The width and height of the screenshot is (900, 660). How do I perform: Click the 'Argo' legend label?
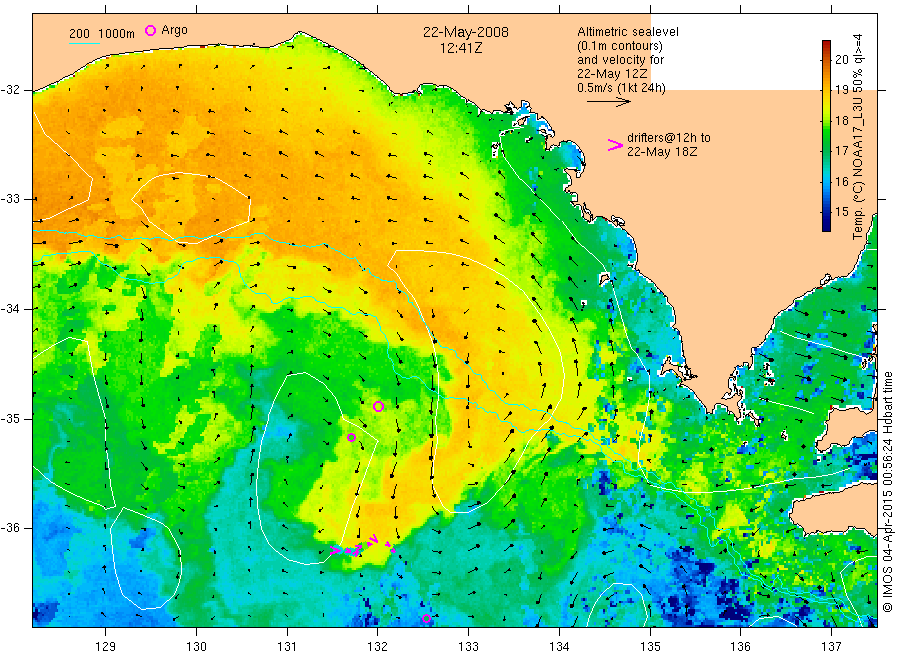(x=174, y=30)
